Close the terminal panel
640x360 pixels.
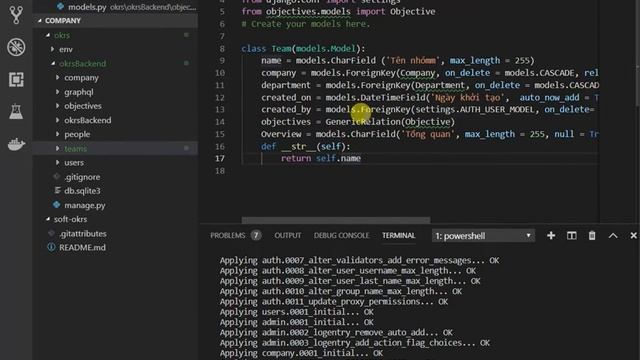coord(633,236)
